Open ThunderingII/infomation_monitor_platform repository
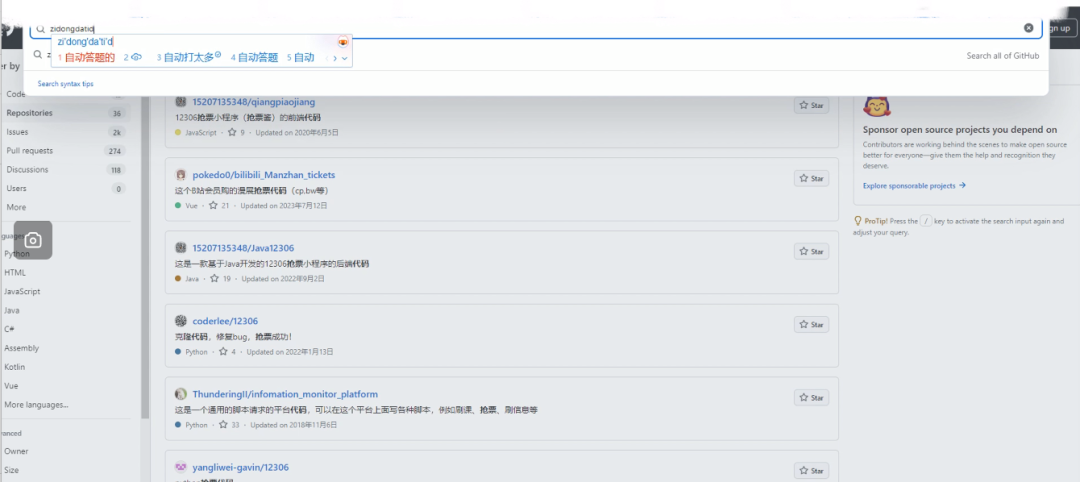Viewport: 1080px width, 482px height. (x=285, y=395)
